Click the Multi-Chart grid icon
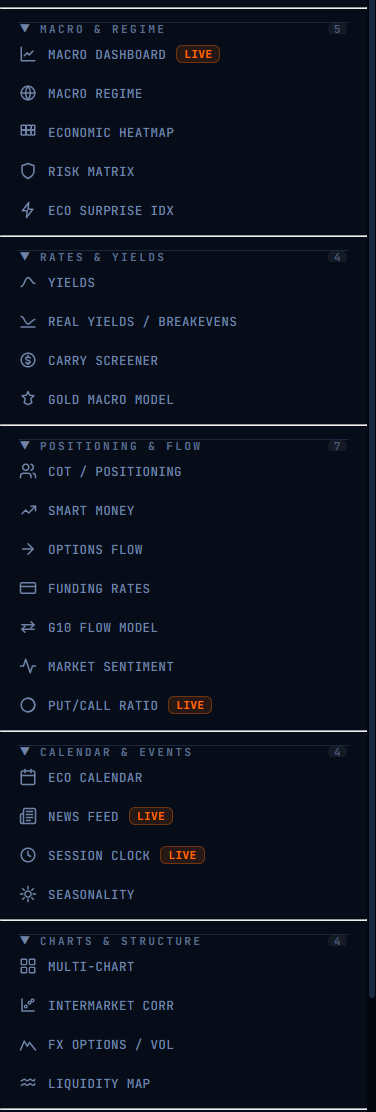Viewport: 376px width, 1112px height. (x=28, y=967)
